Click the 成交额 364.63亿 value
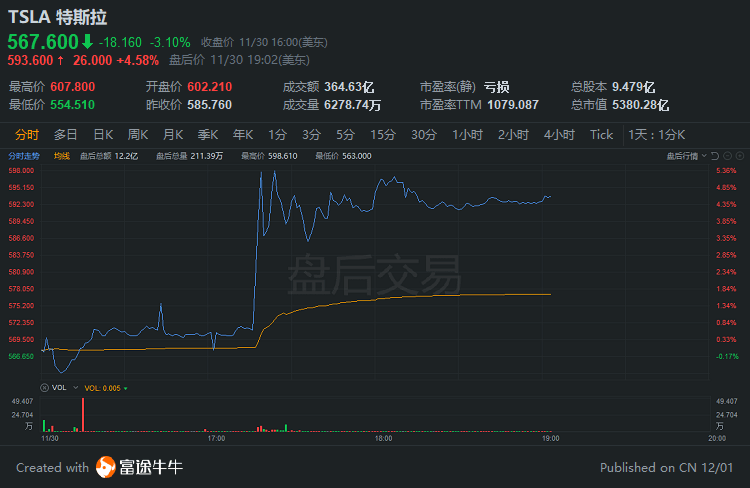750x488 pixels. click(349, 87)
